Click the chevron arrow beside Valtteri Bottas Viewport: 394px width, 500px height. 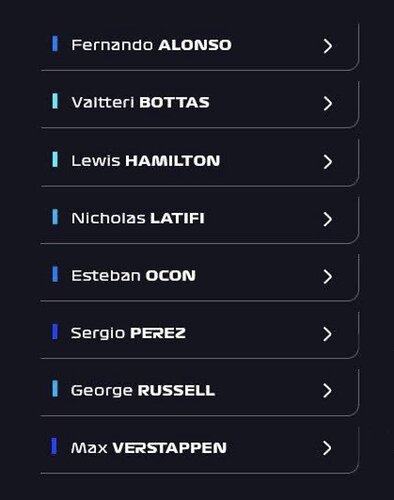click(x=328, y=104)
